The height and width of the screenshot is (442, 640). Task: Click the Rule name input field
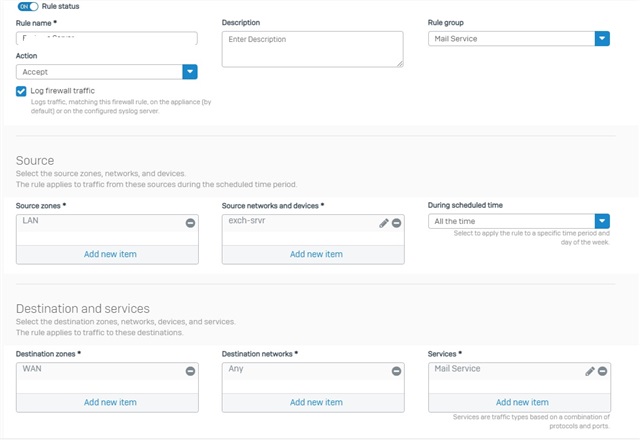[107, 38]
